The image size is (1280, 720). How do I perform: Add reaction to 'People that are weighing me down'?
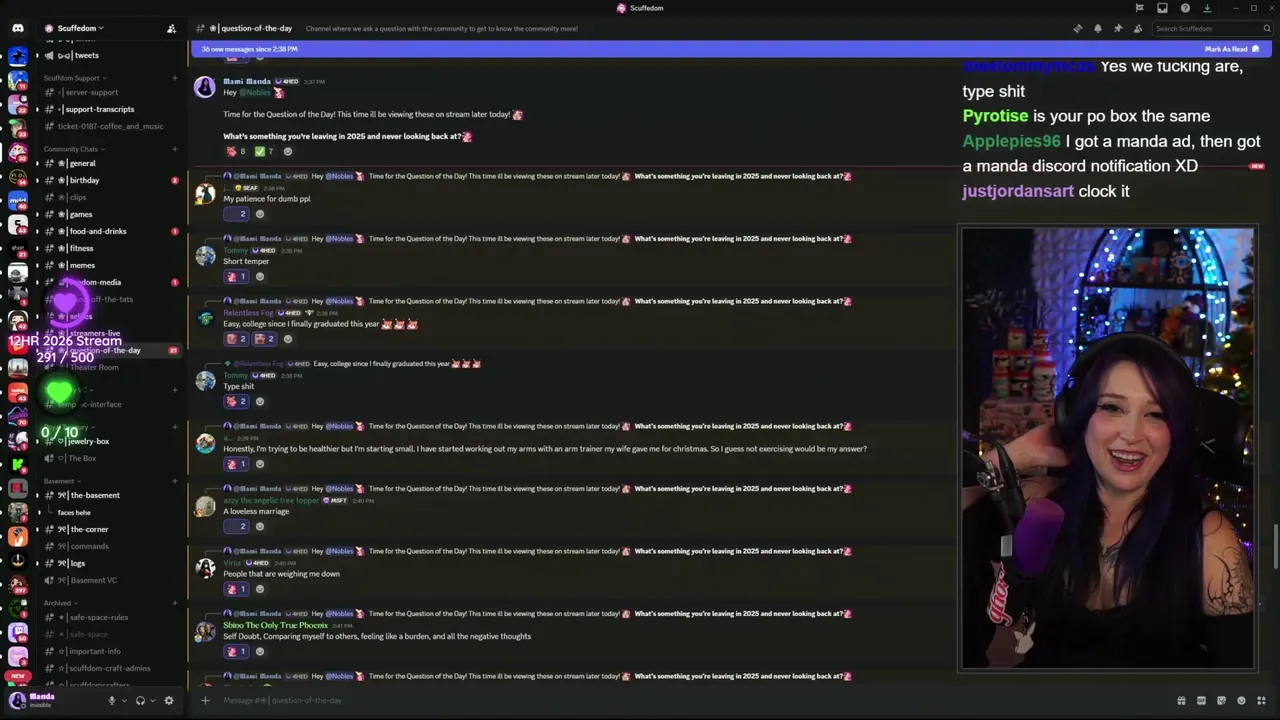[260, 589]
